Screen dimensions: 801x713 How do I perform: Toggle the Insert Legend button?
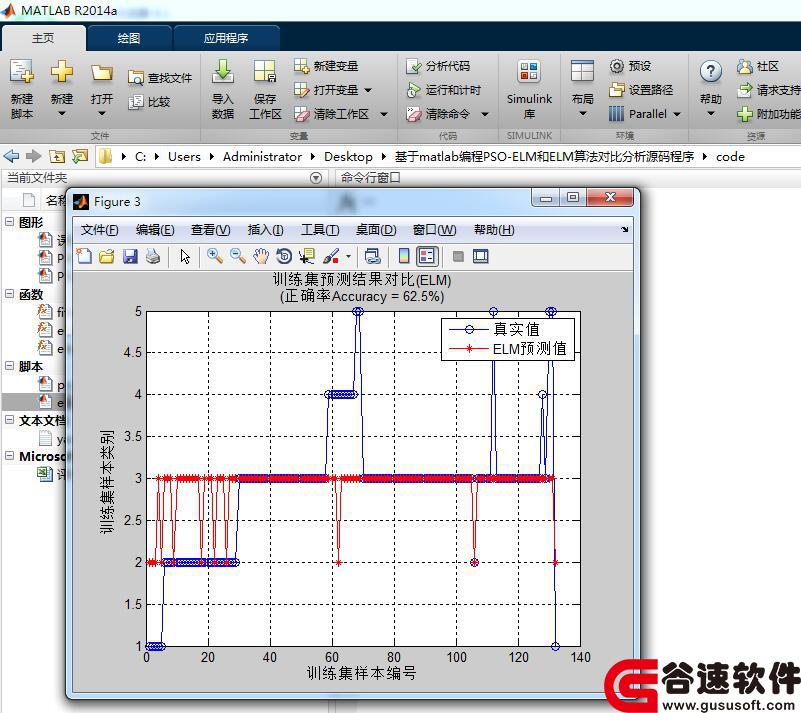(x=427, y=256)
